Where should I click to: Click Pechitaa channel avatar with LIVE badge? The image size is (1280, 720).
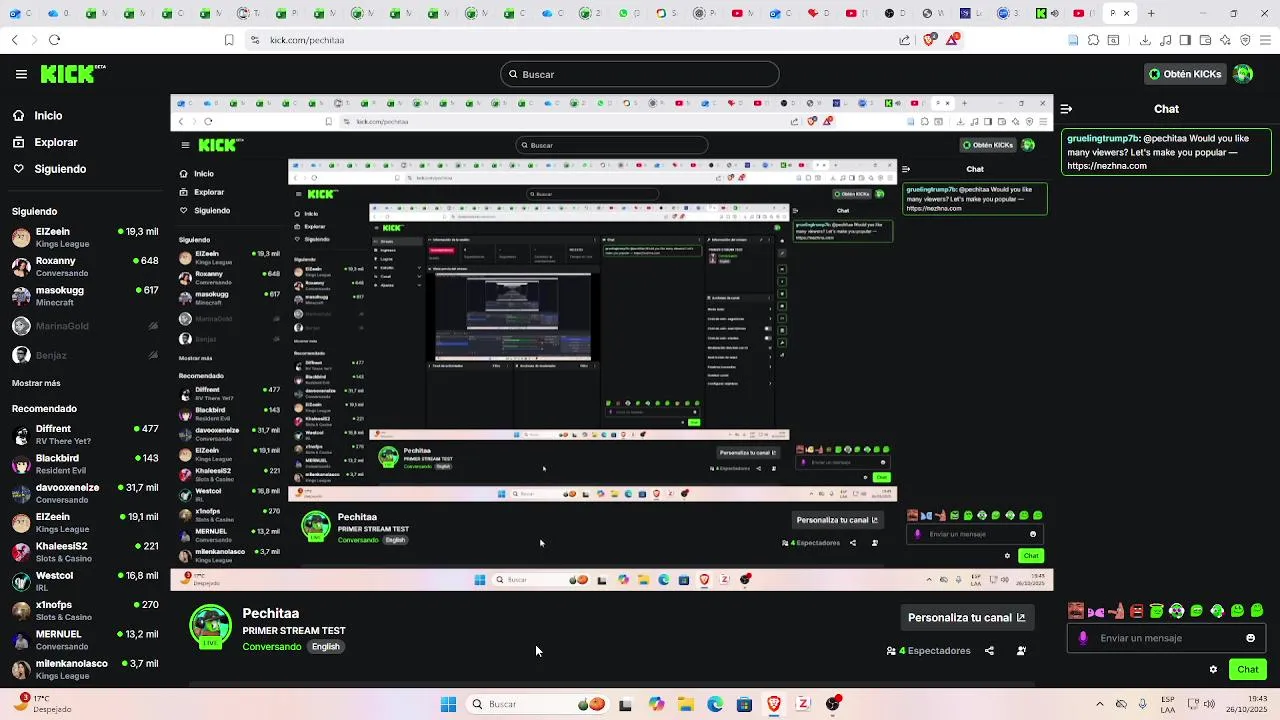[x=210, y=627]
